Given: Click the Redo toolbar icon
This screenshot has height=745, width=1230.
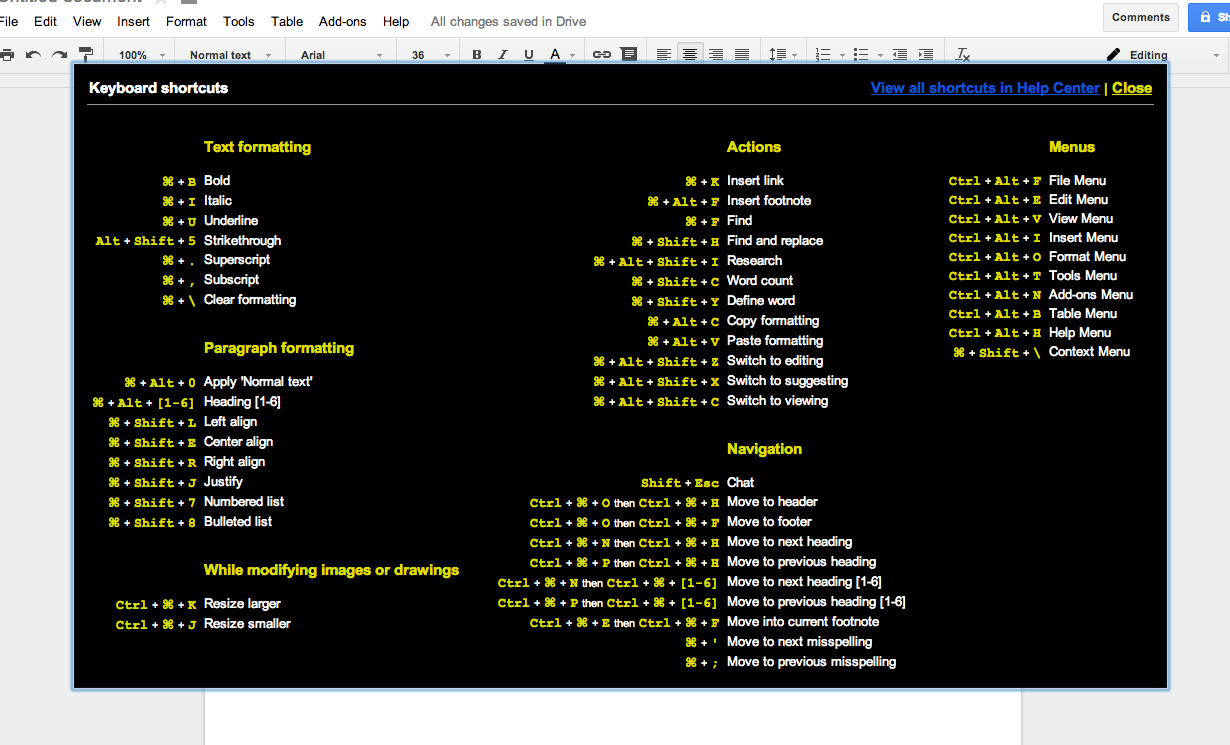Looking at the screenshot, I should tap(60, 55).
